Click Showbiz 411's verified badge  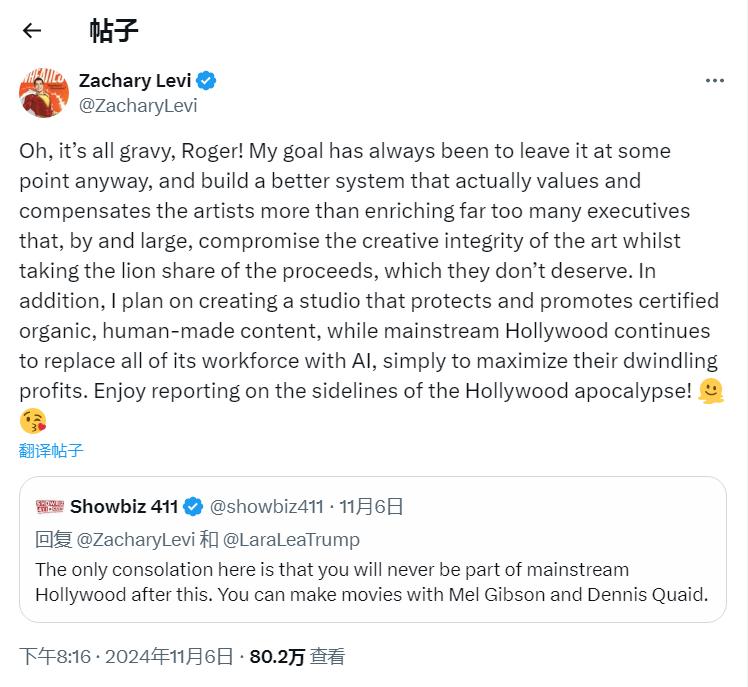[194, 506]
